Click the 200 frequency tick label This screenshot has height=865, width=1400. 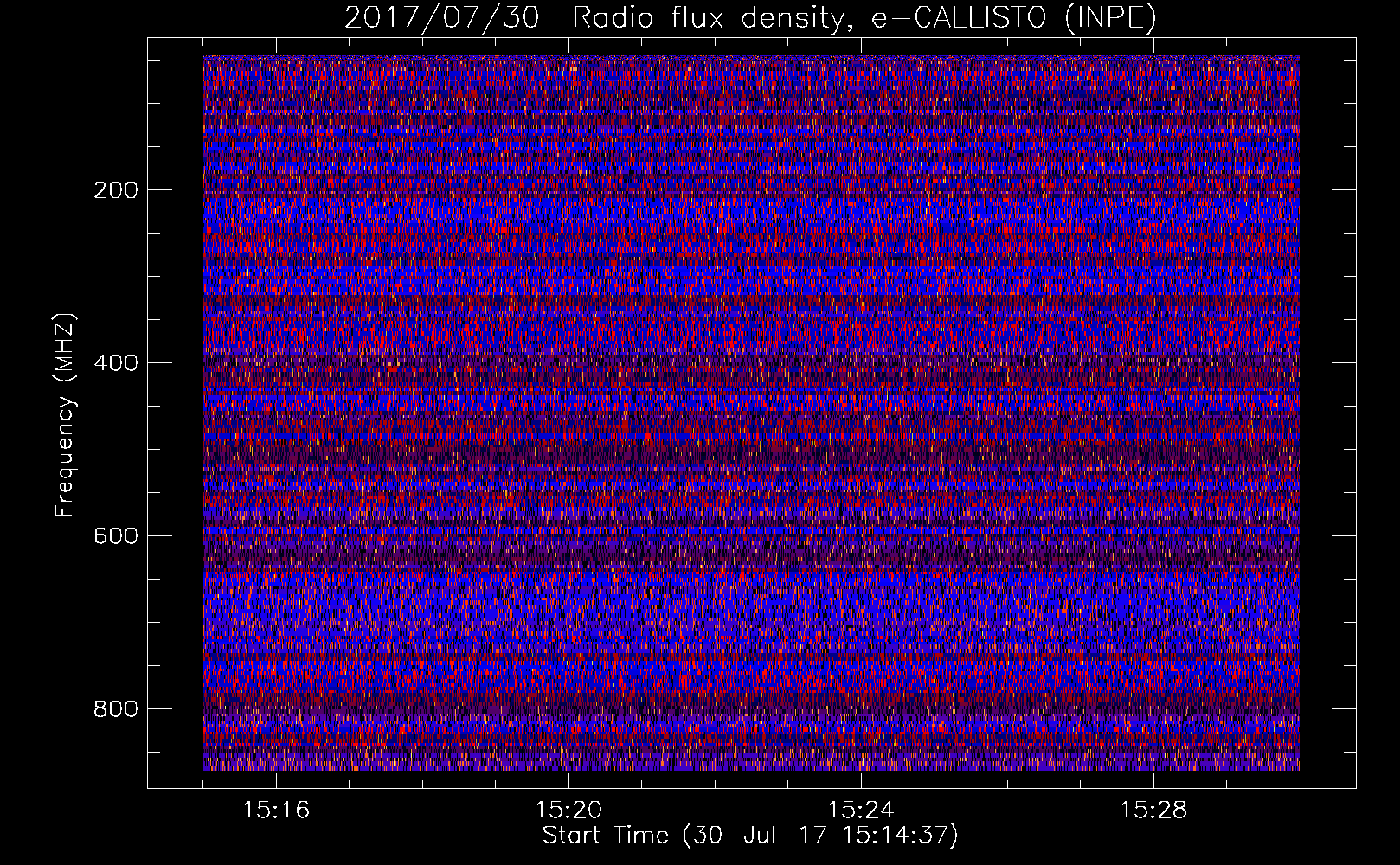[x=116, y=190]
